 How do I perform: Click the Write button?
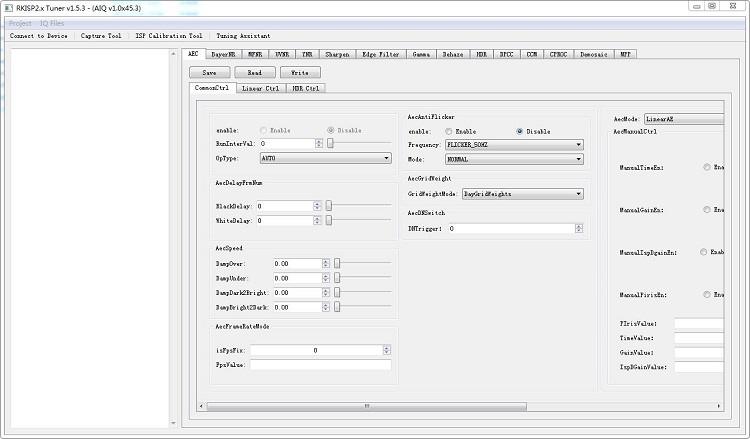point(300,73)
